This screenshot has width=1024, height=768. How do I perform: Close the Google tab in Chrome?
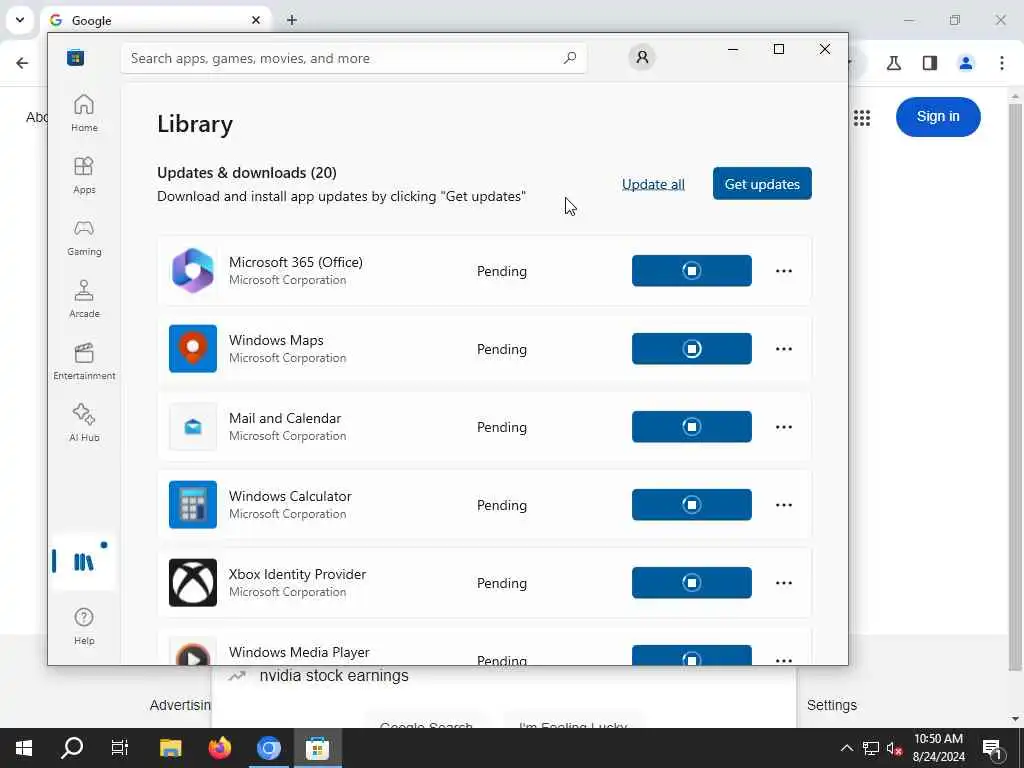coord(255,20)
